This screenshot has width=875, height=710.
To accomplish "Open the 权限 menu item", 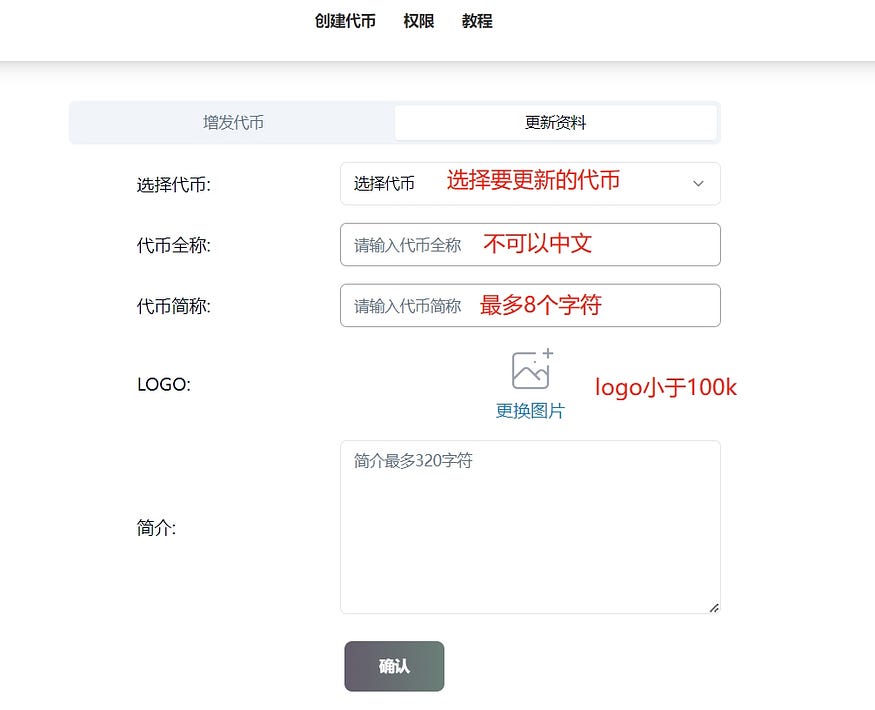I will tap(419, 21).
